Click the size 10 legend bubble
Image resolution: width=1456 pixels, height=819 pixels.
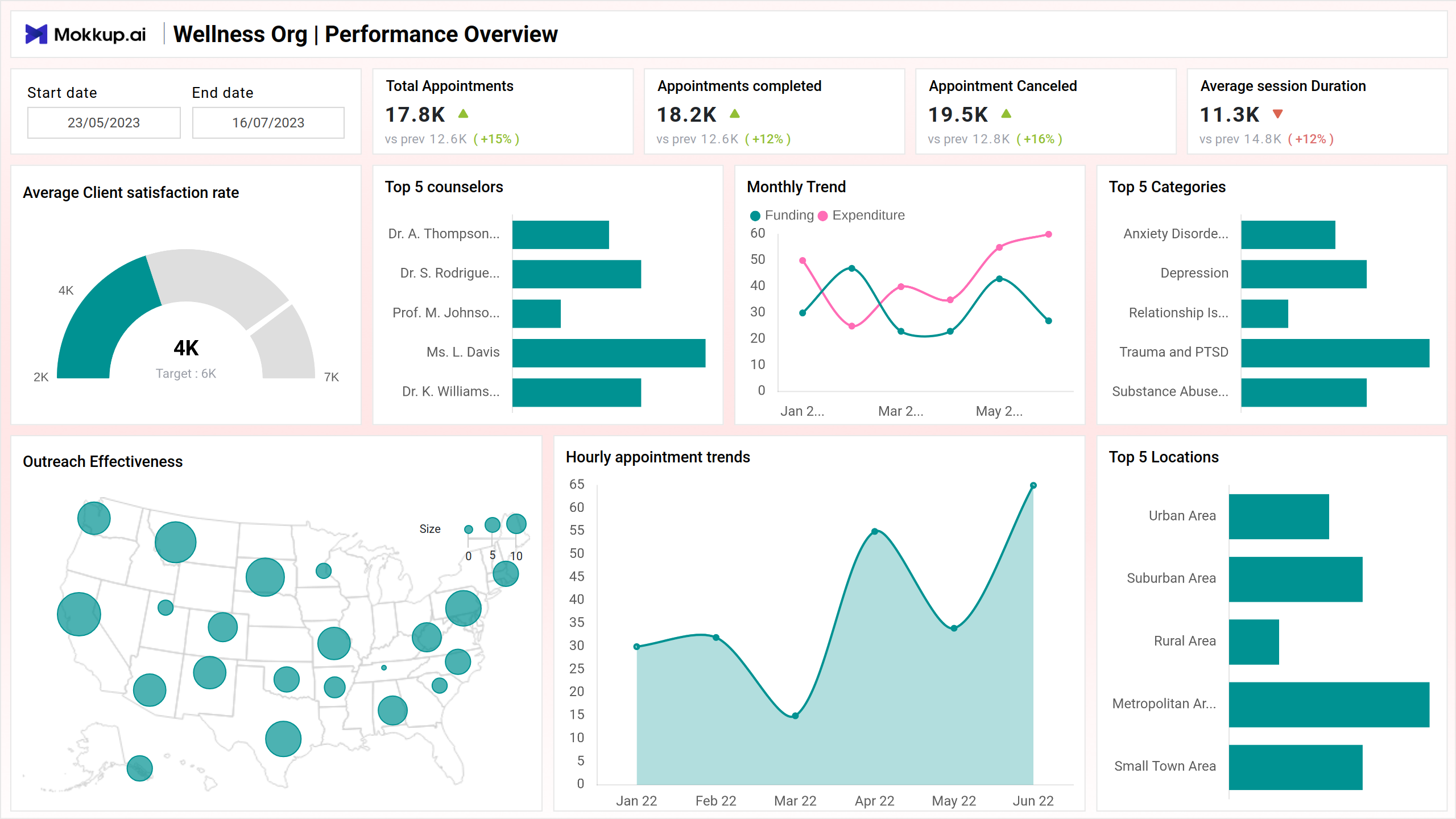516,523
